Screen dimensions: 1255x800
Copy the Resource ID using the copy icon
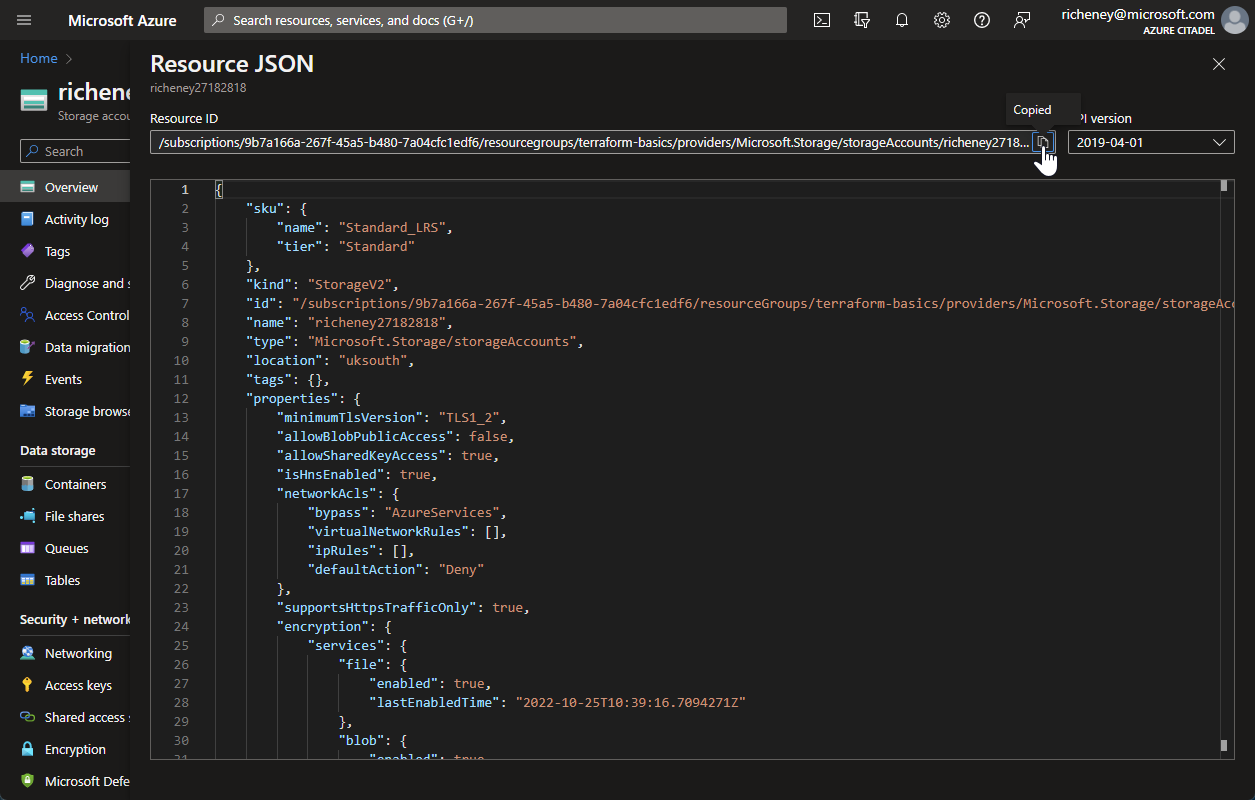point(1043,142)
